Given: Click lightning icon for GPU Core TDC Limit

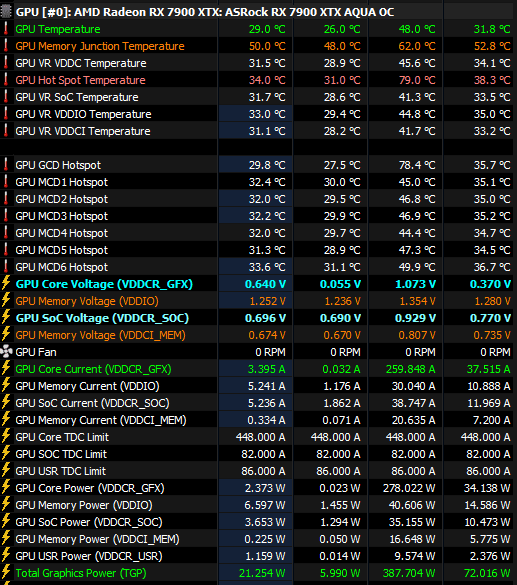Looking at the screenshot, I should (x=6, y=437).
